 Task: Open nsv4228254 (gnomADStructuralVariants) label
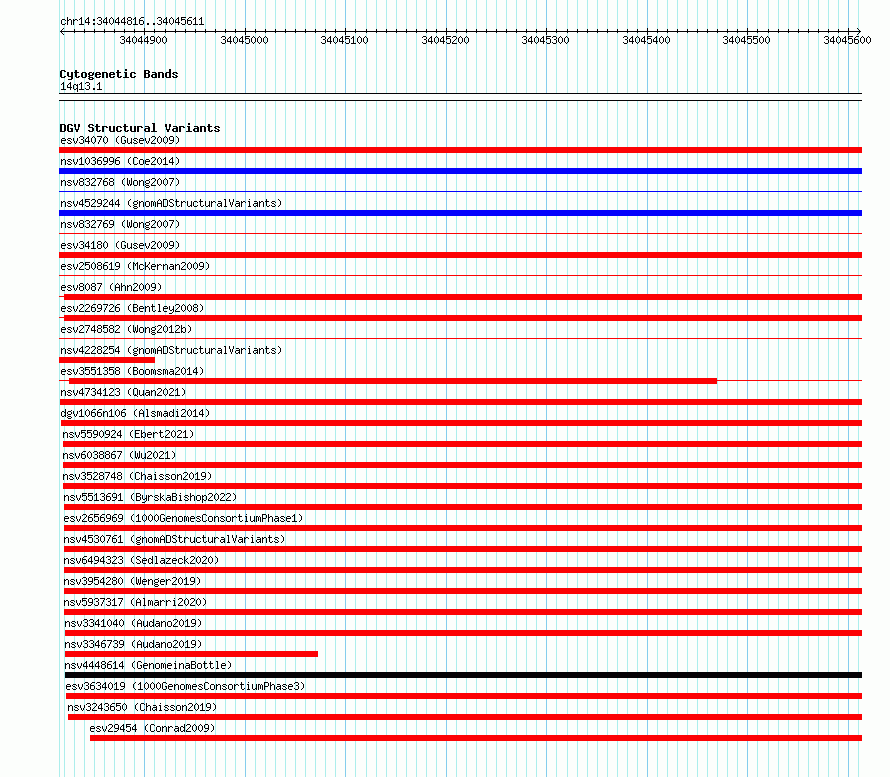coord(171,350)
